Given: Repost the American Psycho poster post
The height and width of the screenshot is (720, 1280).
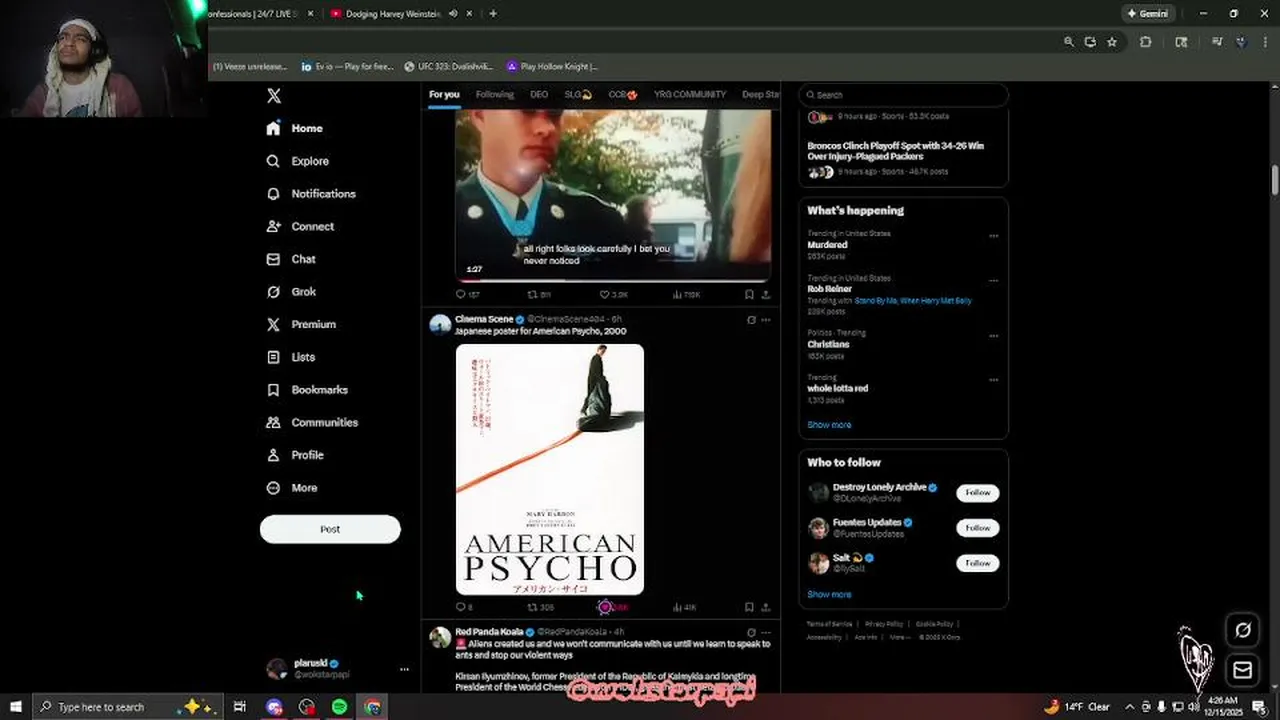Looking at the screenshot, I should click(540, 607).
